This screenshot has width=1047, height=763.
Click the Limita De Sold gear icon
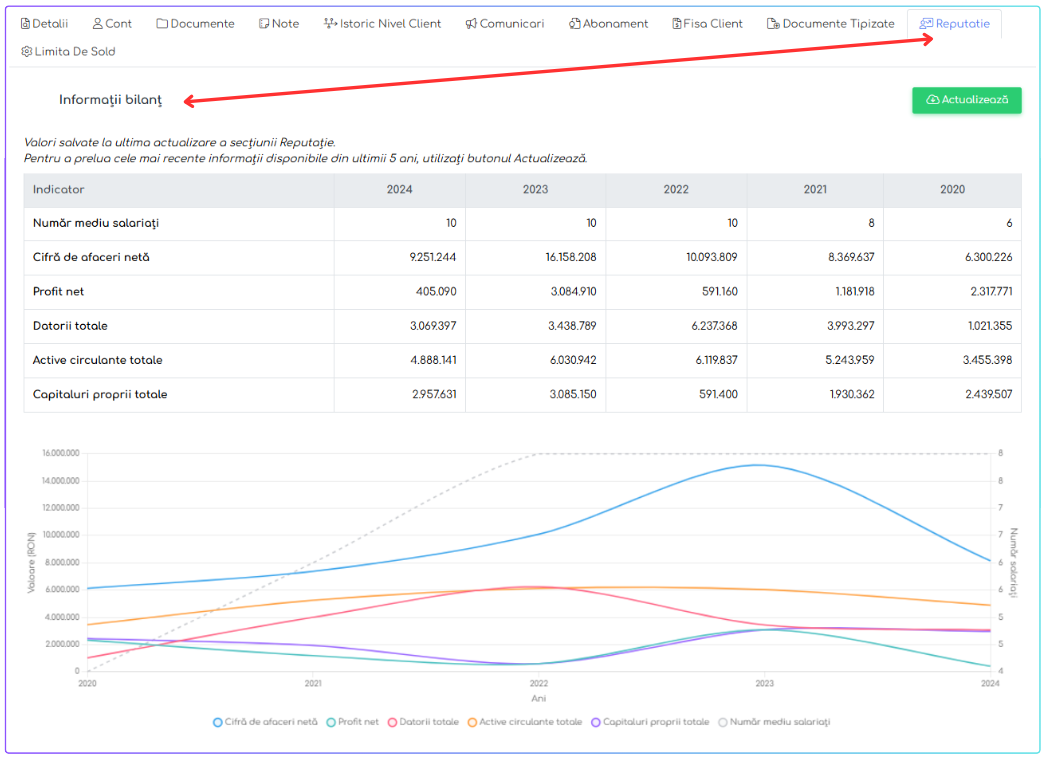pyautogui.click(x=27, y=52)
